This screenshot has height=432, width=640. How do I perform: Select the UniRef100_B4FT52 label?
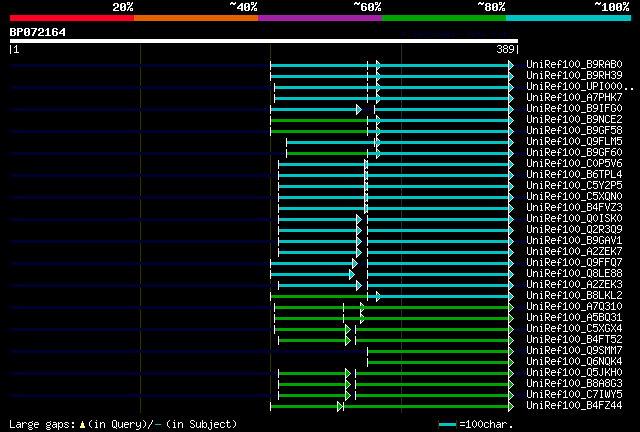(574, 340)
